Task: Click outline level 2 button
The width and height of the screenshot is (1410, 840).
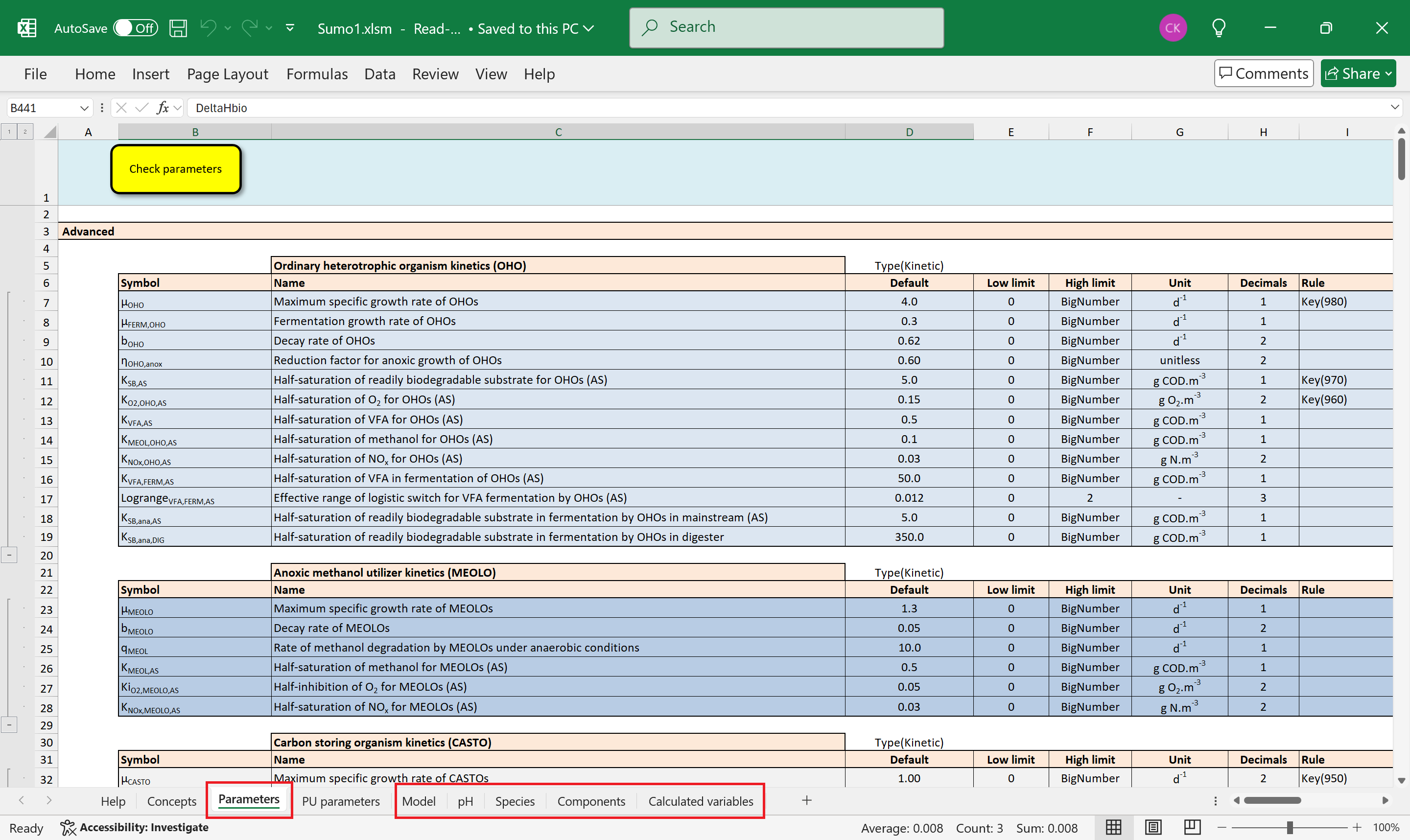Action: click(25, 131)
